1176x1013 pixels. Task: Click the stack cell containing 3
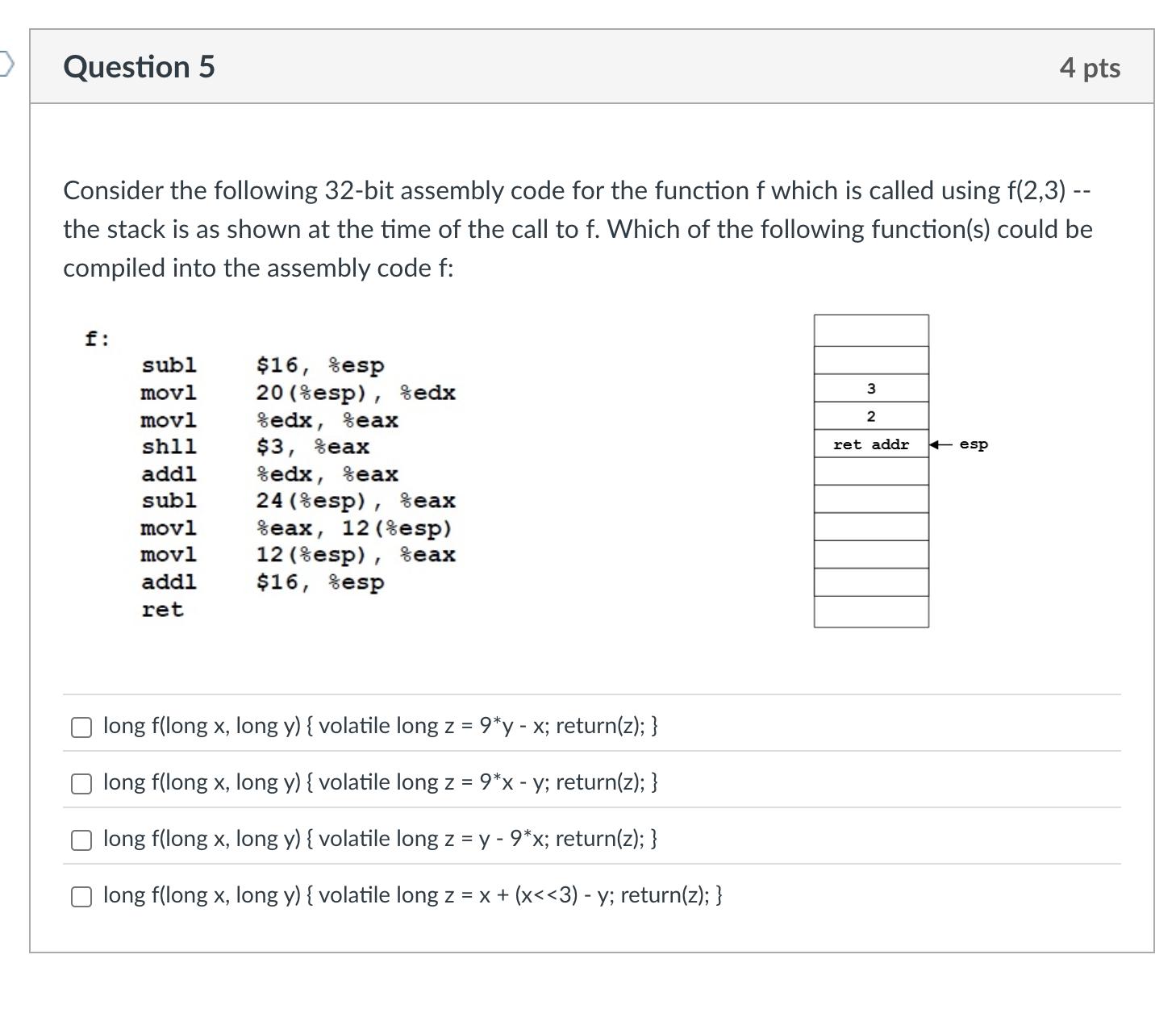click(871, 389)
